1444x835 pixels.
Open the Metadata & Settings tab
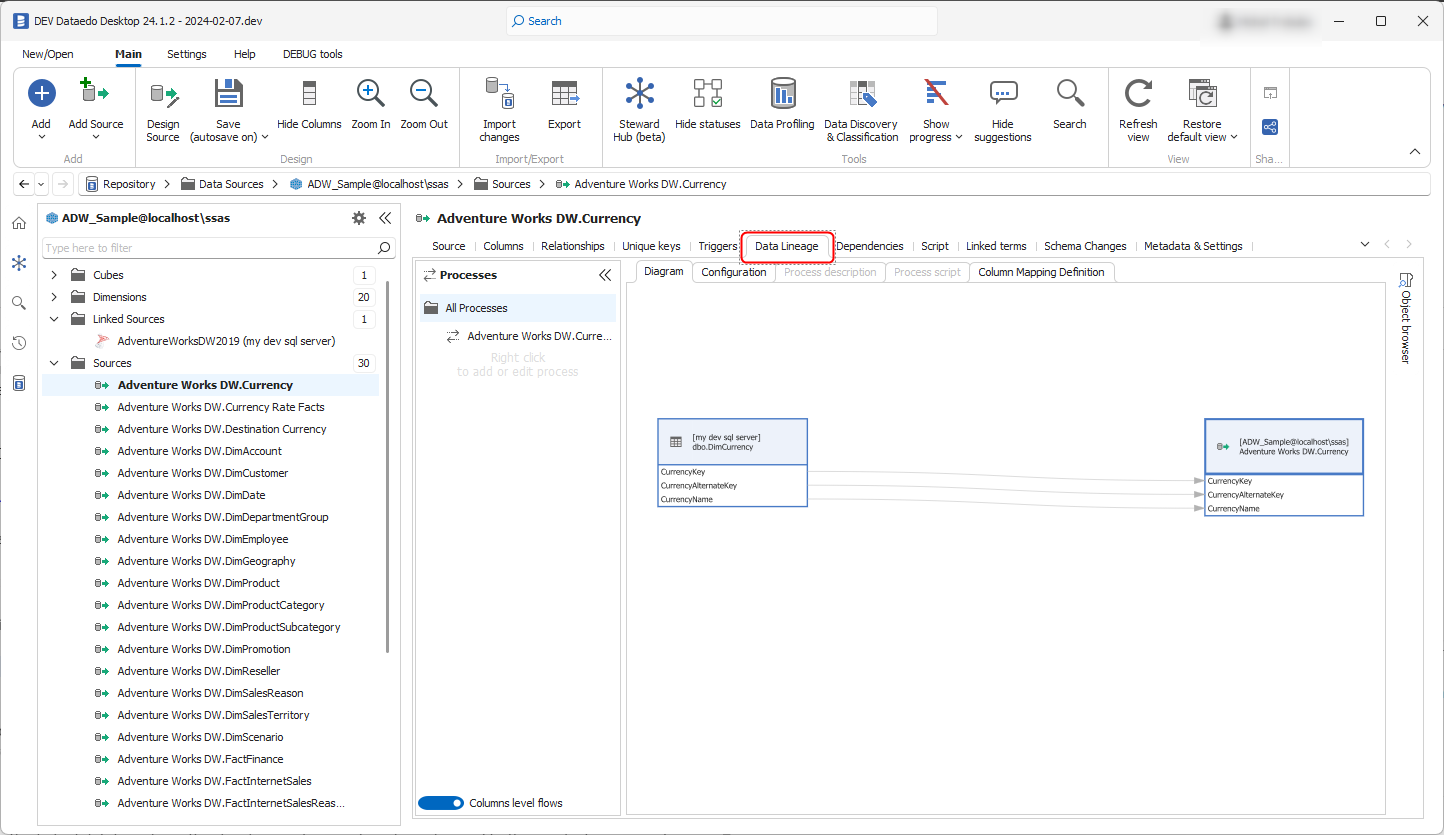(x=1193, y=246)
